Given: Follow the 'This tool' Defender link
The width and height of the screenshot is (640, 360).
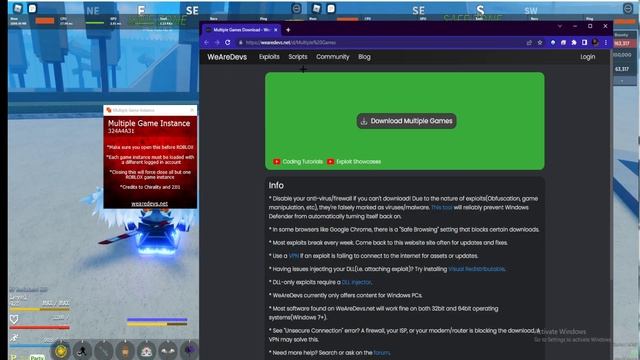Looking at the screenshot, I should [442, 207].
